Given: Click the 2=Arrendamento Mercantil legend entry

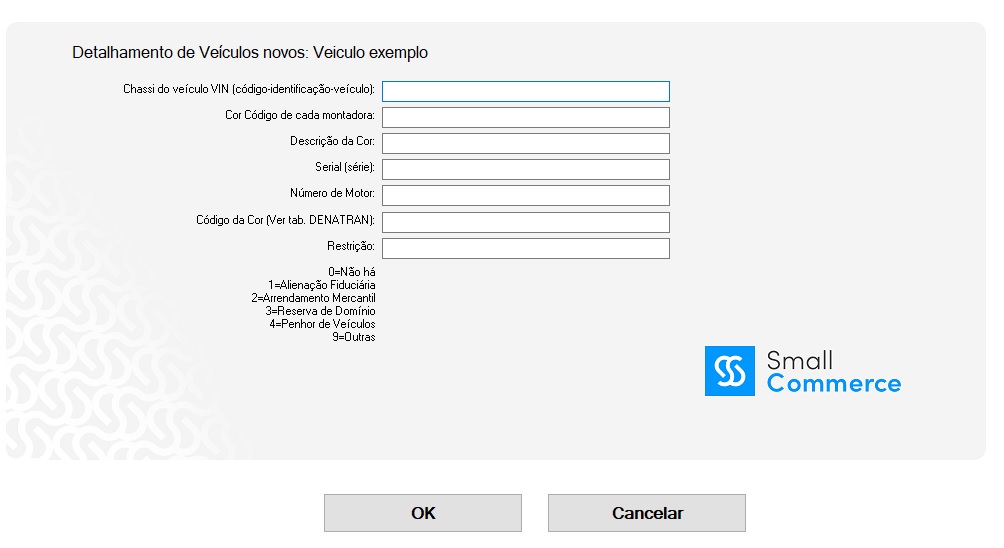Looking at the screenshot, I should click(313, 298).
